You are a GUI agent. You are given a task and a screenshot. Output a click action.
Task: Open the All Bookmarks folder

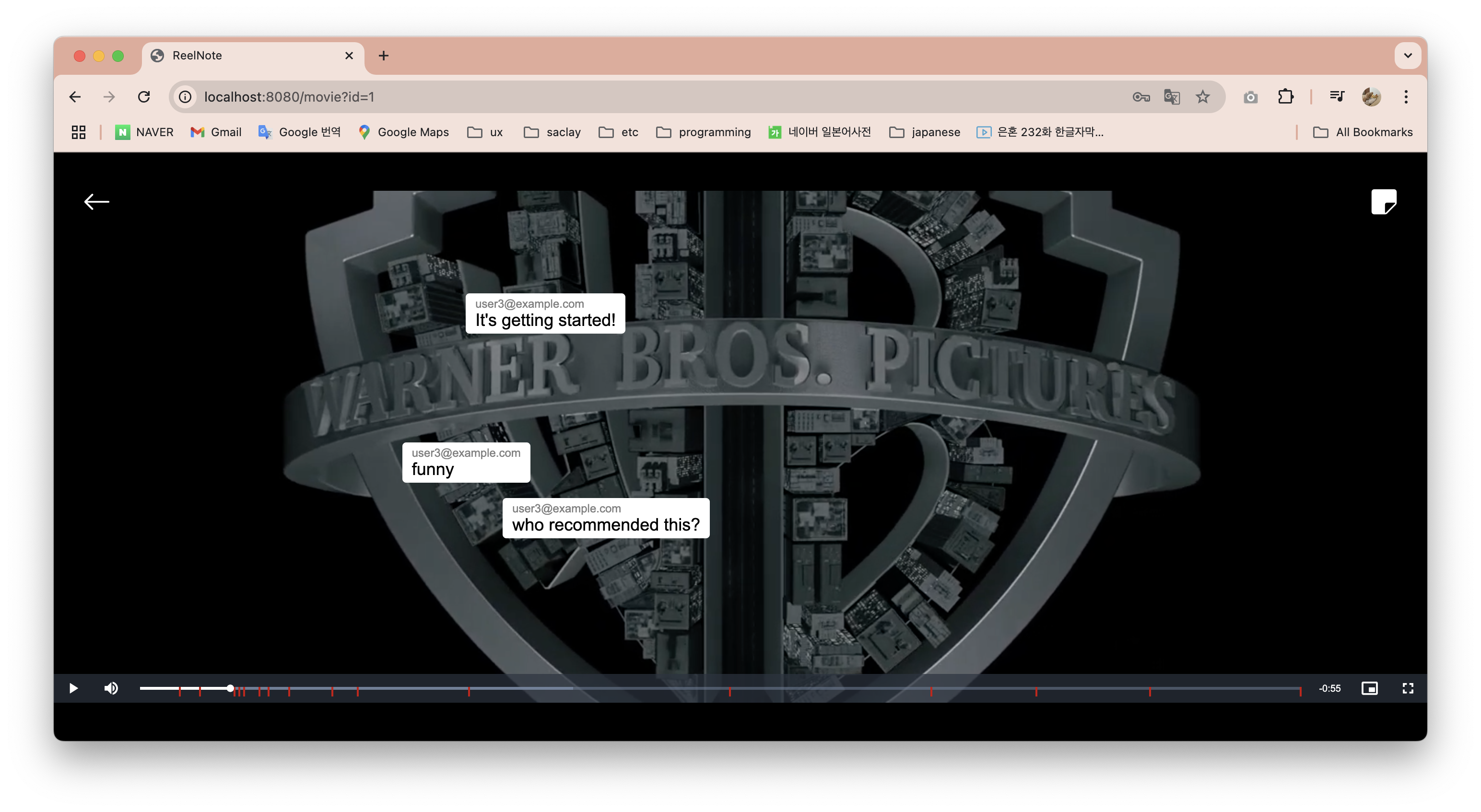[x=1363, y=132]
